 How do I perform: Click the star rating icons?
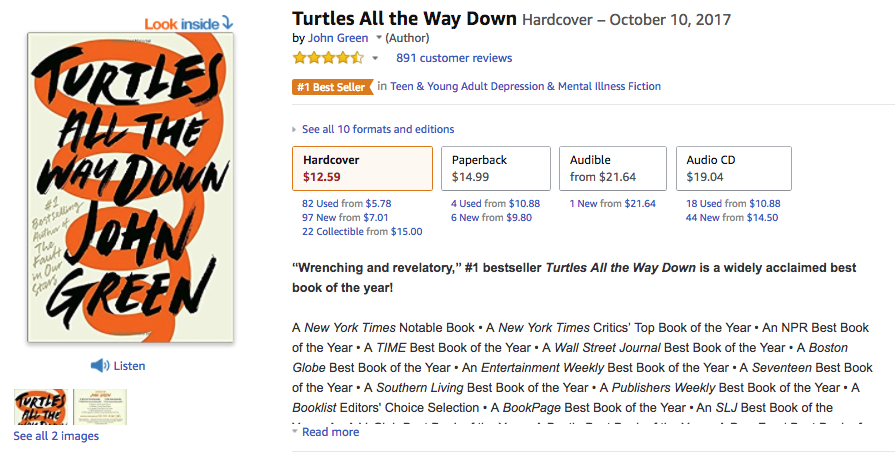click(328, 58)
